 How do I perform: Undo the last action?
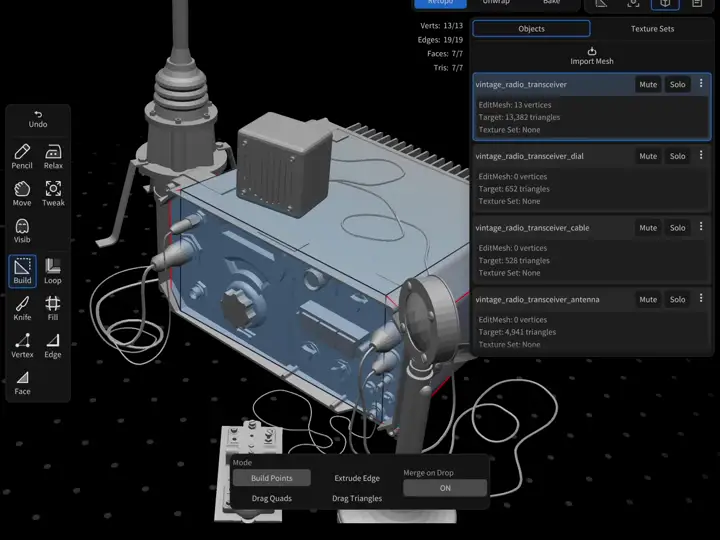tap(38, 119)
